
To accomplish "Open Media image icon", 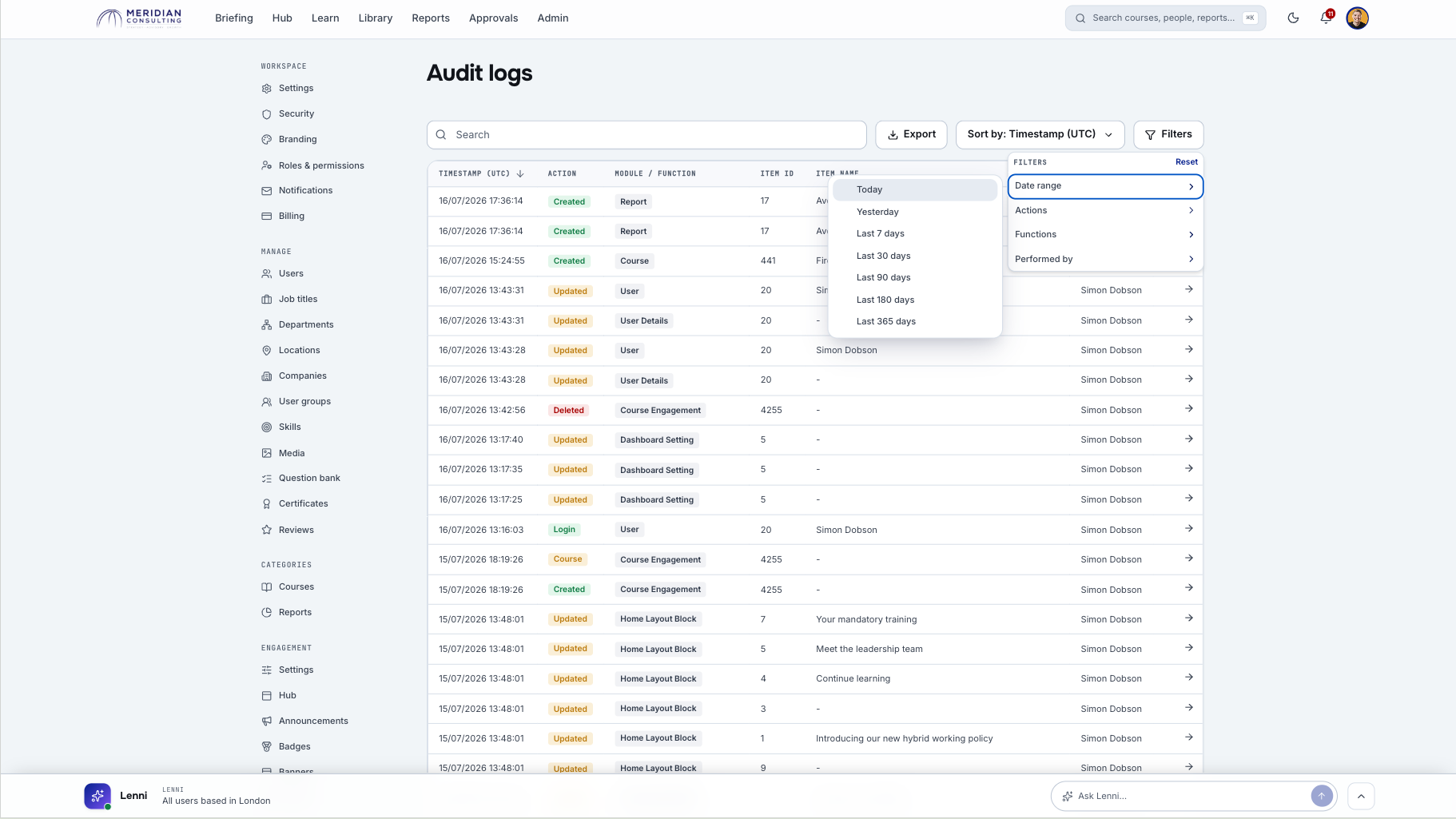I will (267, 453).
